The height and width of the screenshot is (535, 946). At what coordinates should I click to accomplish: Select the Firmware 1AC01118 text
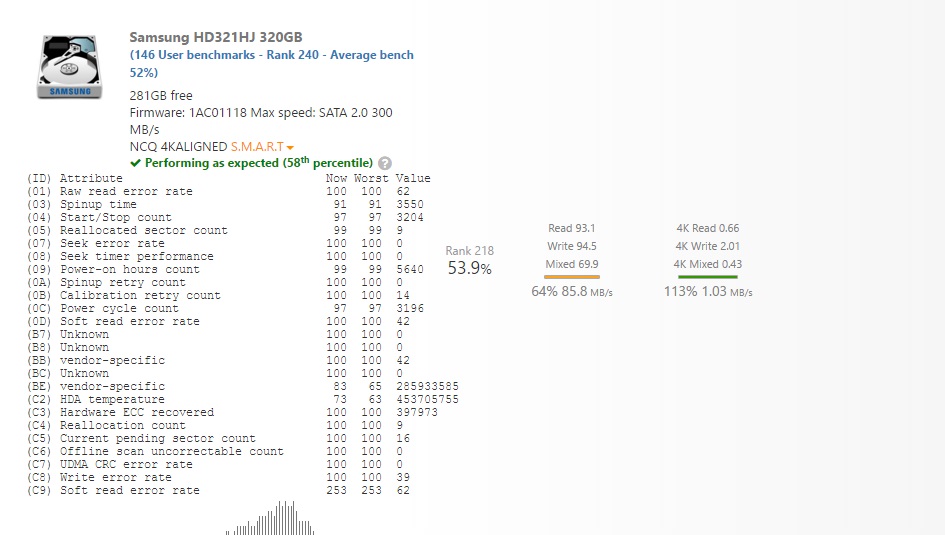188,113
